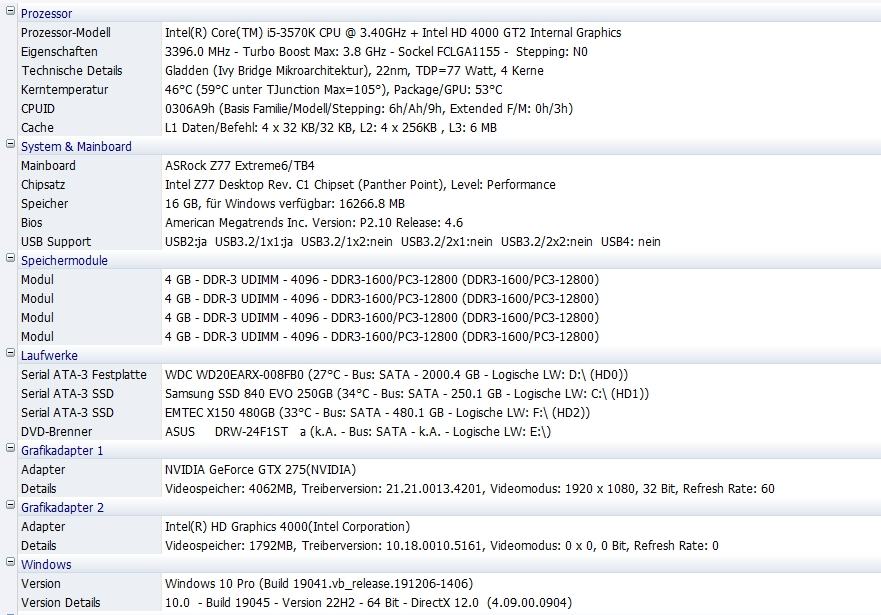This screenshot has height=615, width=881.
Task: Click the Build 19045 Version 22H2 value
Action: (368, 603)
